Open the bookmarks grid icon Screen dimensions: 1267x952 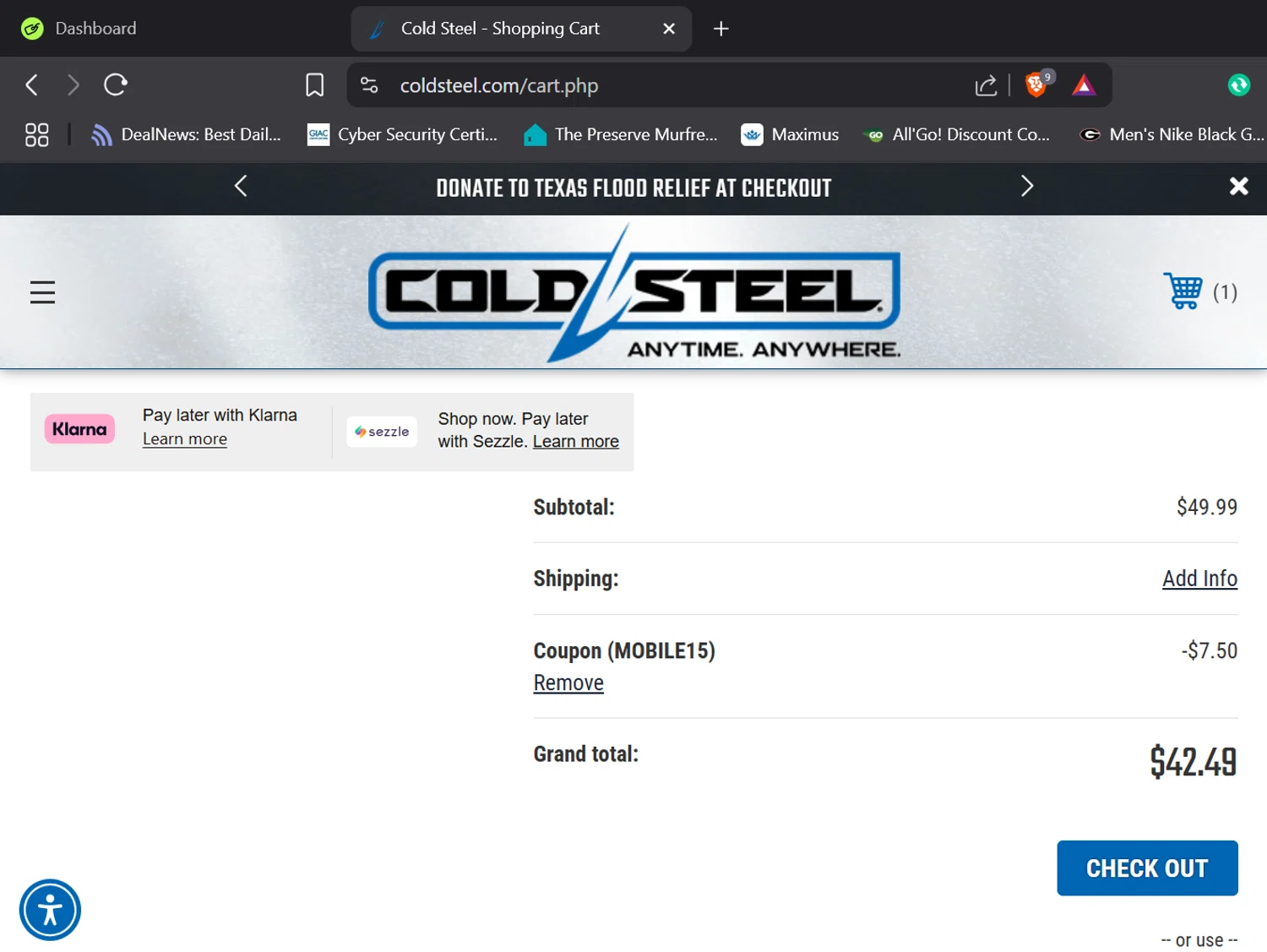pos(37,135)
